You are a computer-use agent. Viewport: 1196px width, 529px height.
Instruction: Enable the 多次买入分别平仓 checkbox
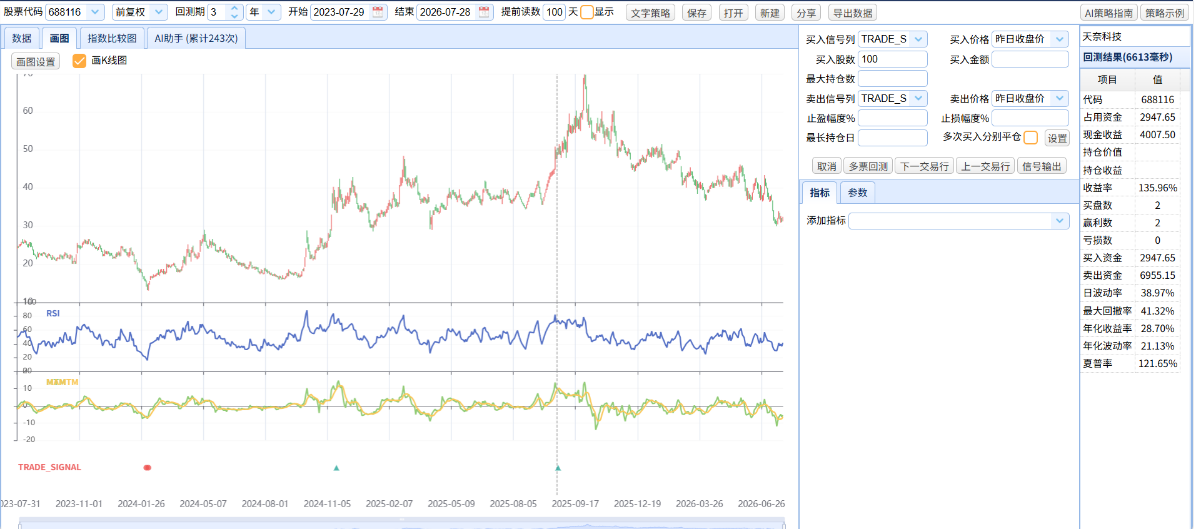(x=1030, y=138)
